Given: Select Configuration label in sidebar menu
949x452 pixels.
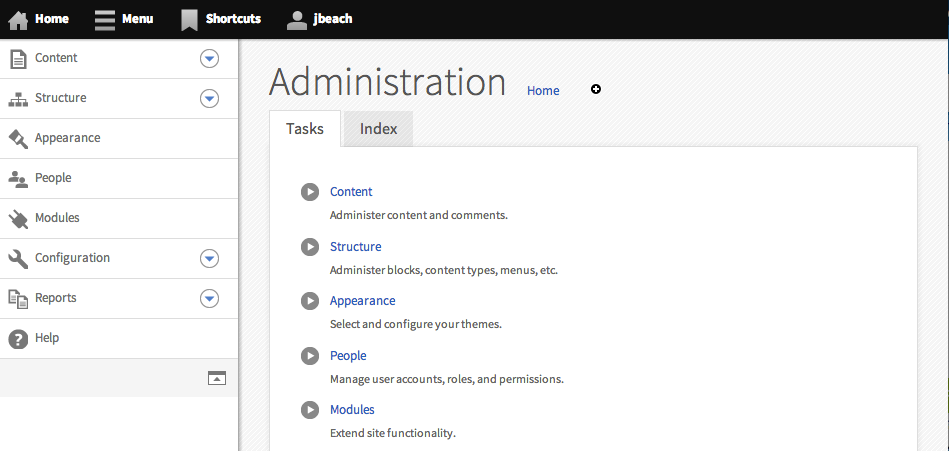Looking at the screenshot, I should [x=73, y=258].
